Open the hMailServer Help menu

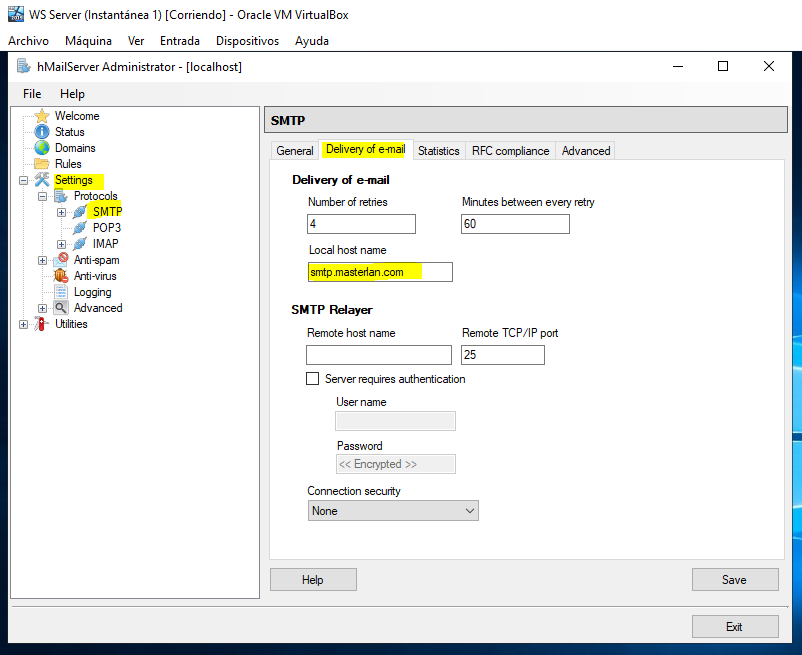pos(72,94)
